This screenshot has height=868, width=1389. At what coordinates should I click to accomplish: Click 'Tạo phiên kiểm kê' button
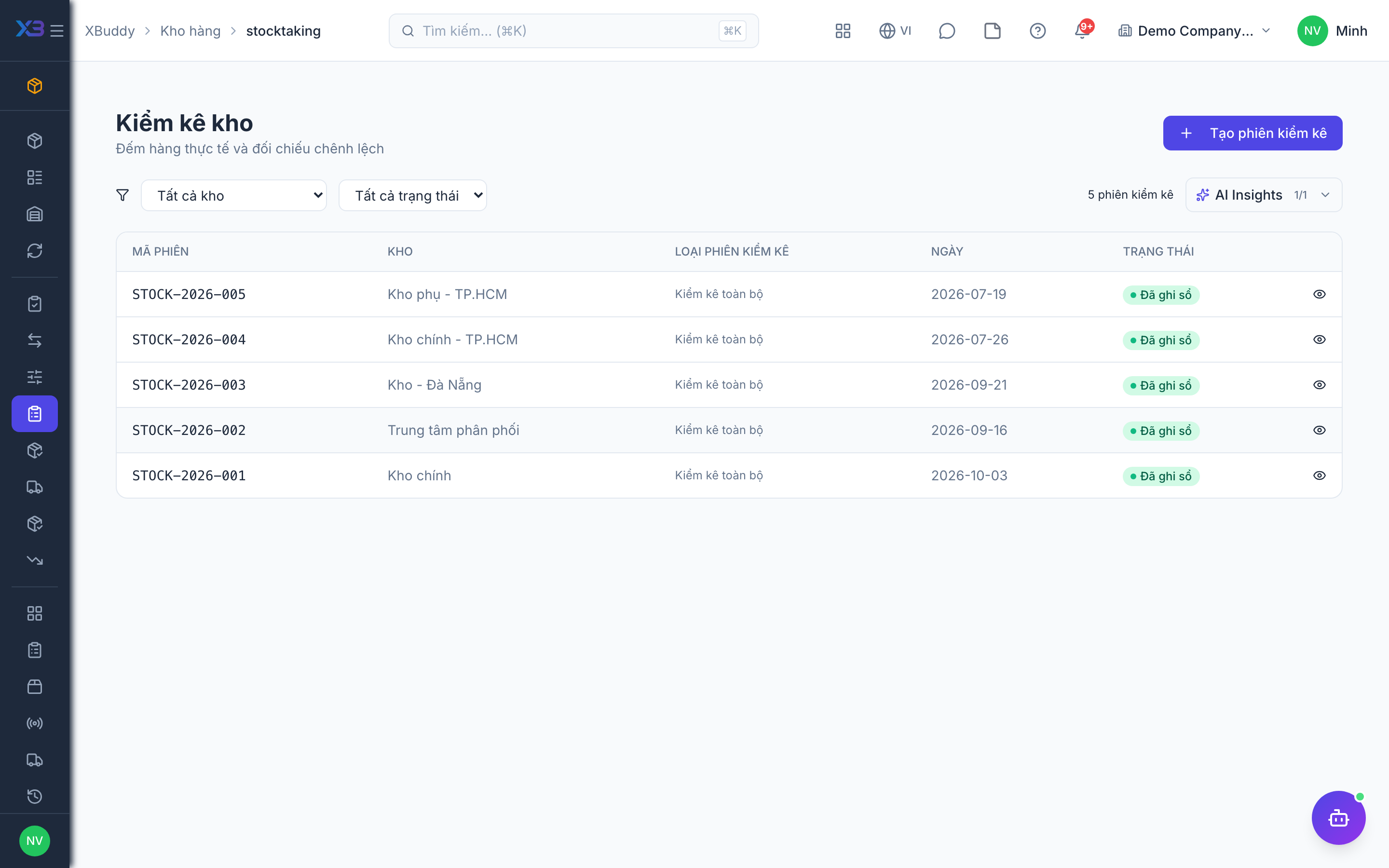[1253, 133]
